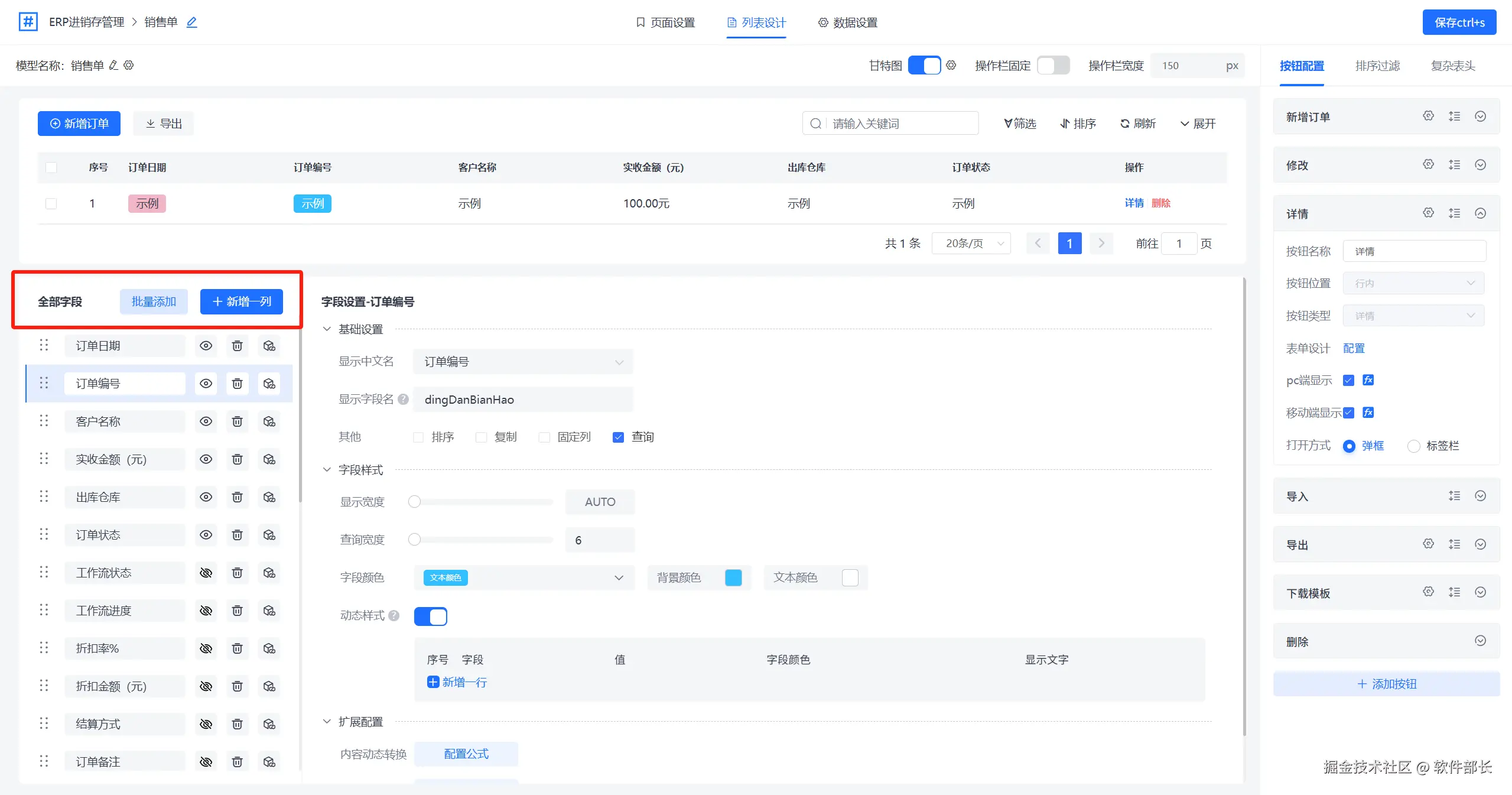Delete the 客户名称 field via trash icon

pyautogui.click(x=237, y=421)
